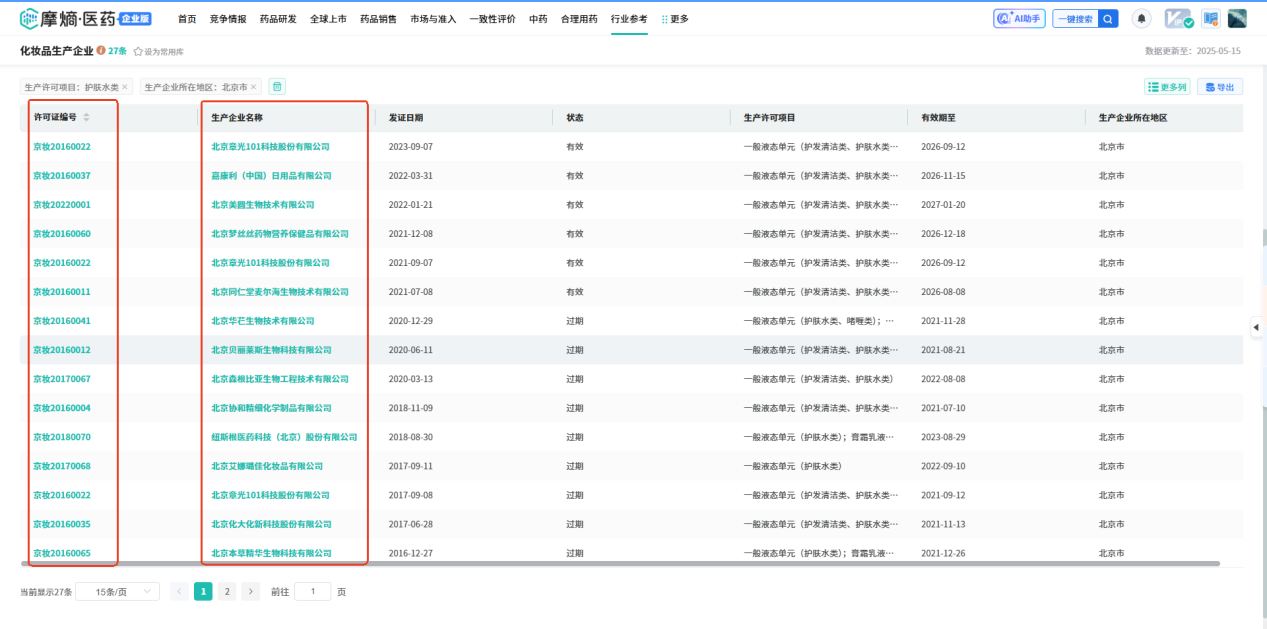Open the book guide icon
Screen dimensions: 1267x629
[1211, 19]
